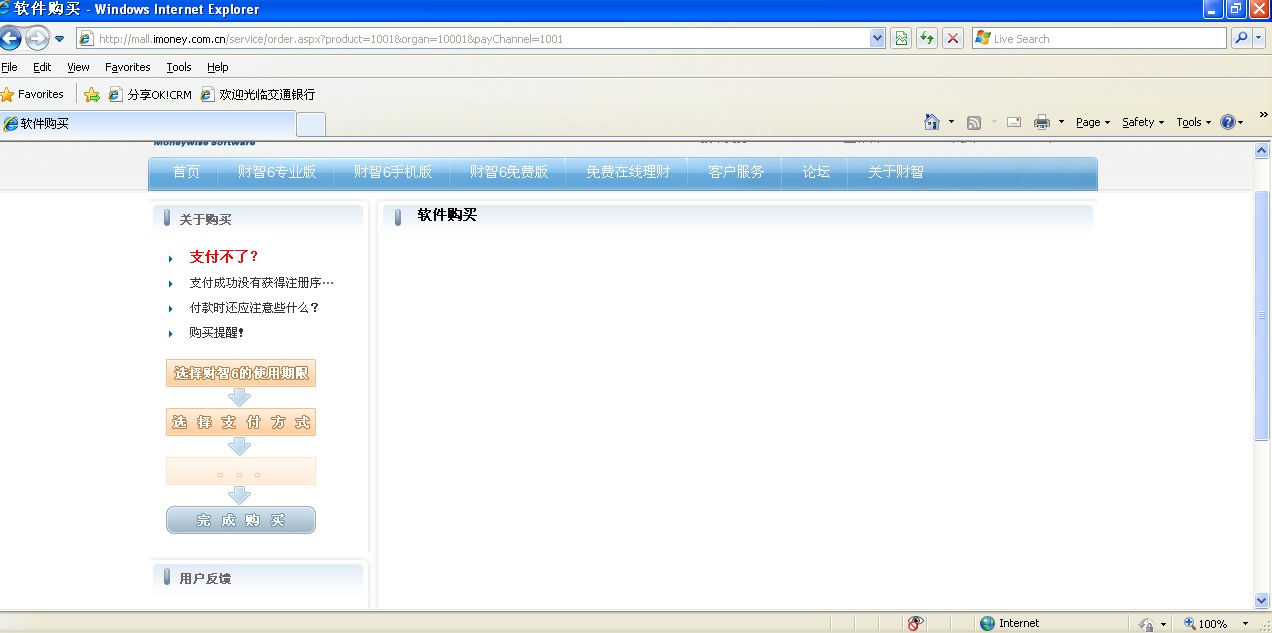The width and height of the screenshot is (1272, 633).
Task: Toggle Compatibility View broken-page icon
Action: pos(901,39)
